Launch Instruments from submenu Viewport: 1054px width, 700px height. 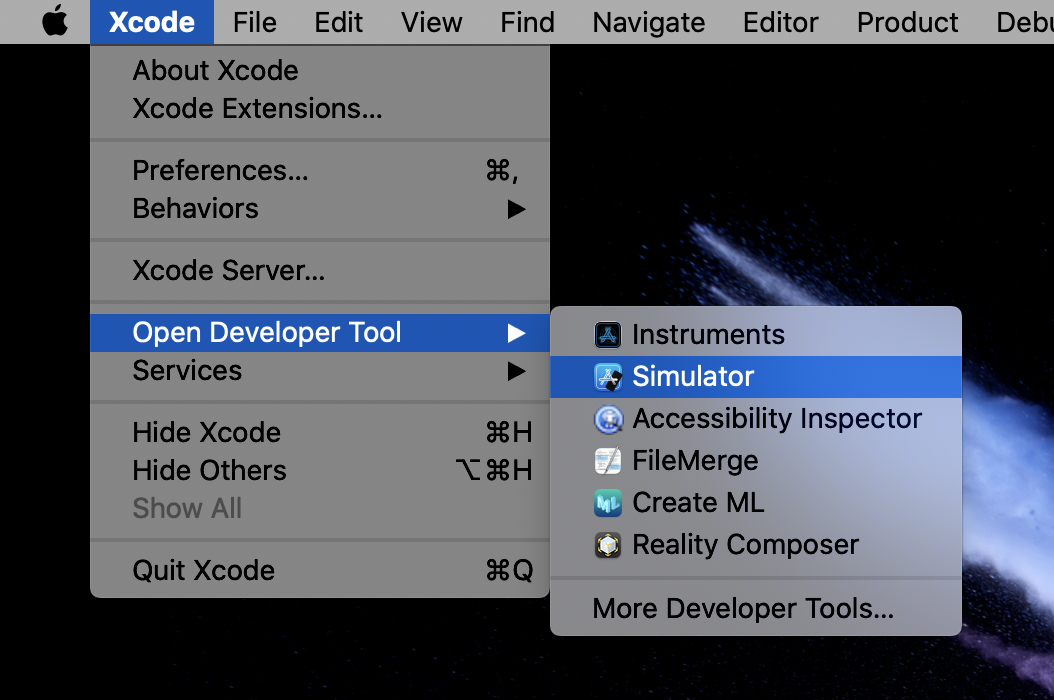coord(756,334)
